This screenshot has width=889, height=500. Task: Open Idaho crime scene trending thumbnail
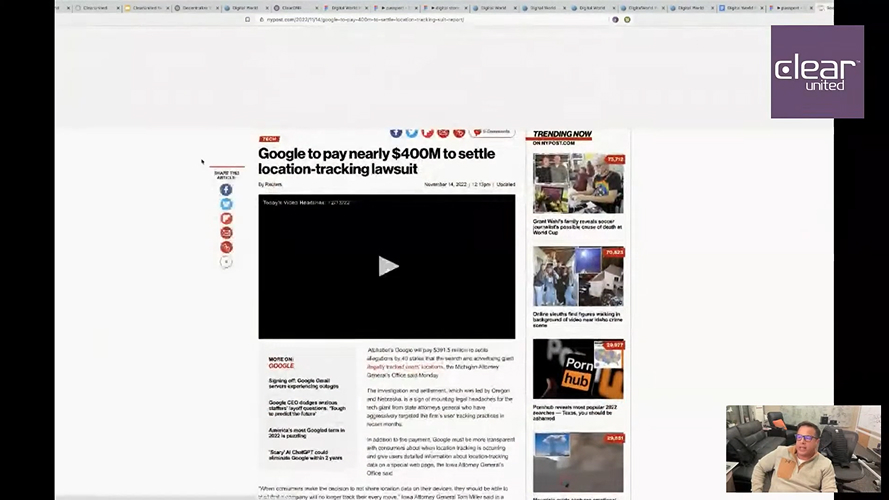pos(578,276)
